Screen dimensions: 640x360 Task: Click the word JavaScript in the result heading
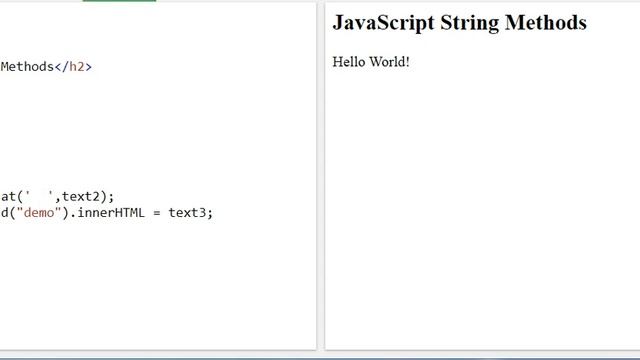(x=383, y=23)
